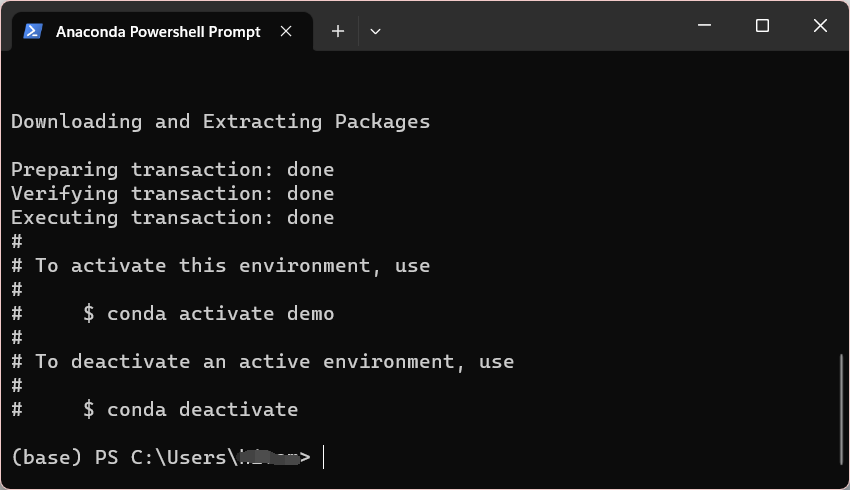The image size is (850, 490).
Task: Click the "Verifying transaction: done" line
Action: 172,193
